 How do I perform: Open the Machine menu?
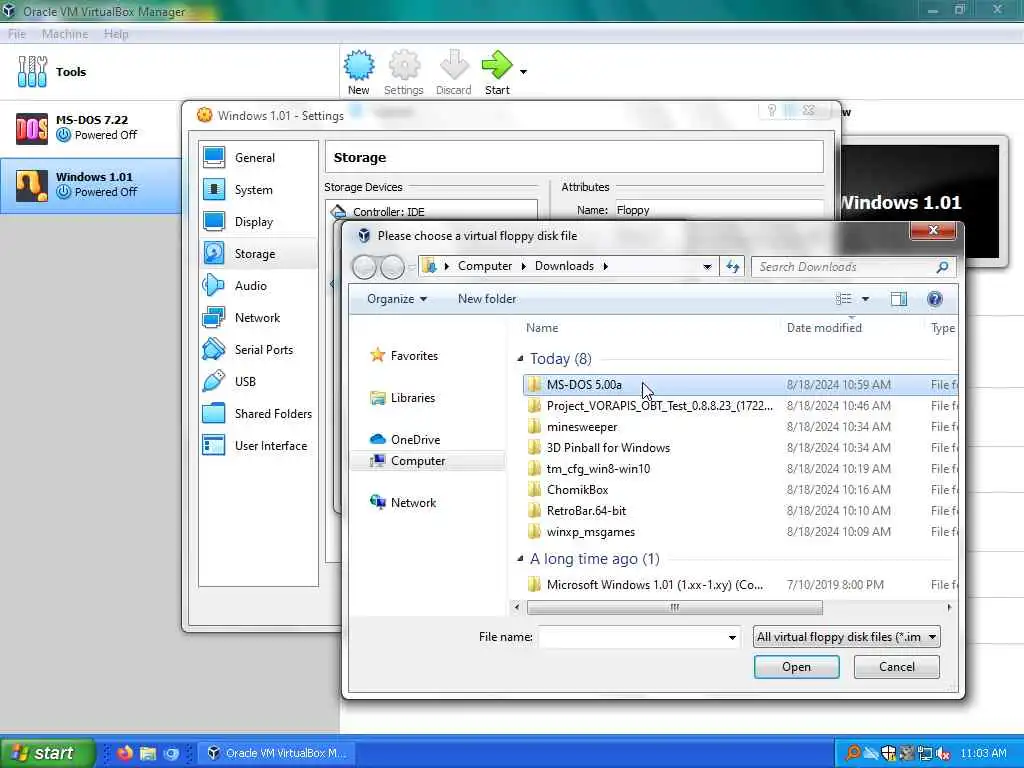click(65, 34)
